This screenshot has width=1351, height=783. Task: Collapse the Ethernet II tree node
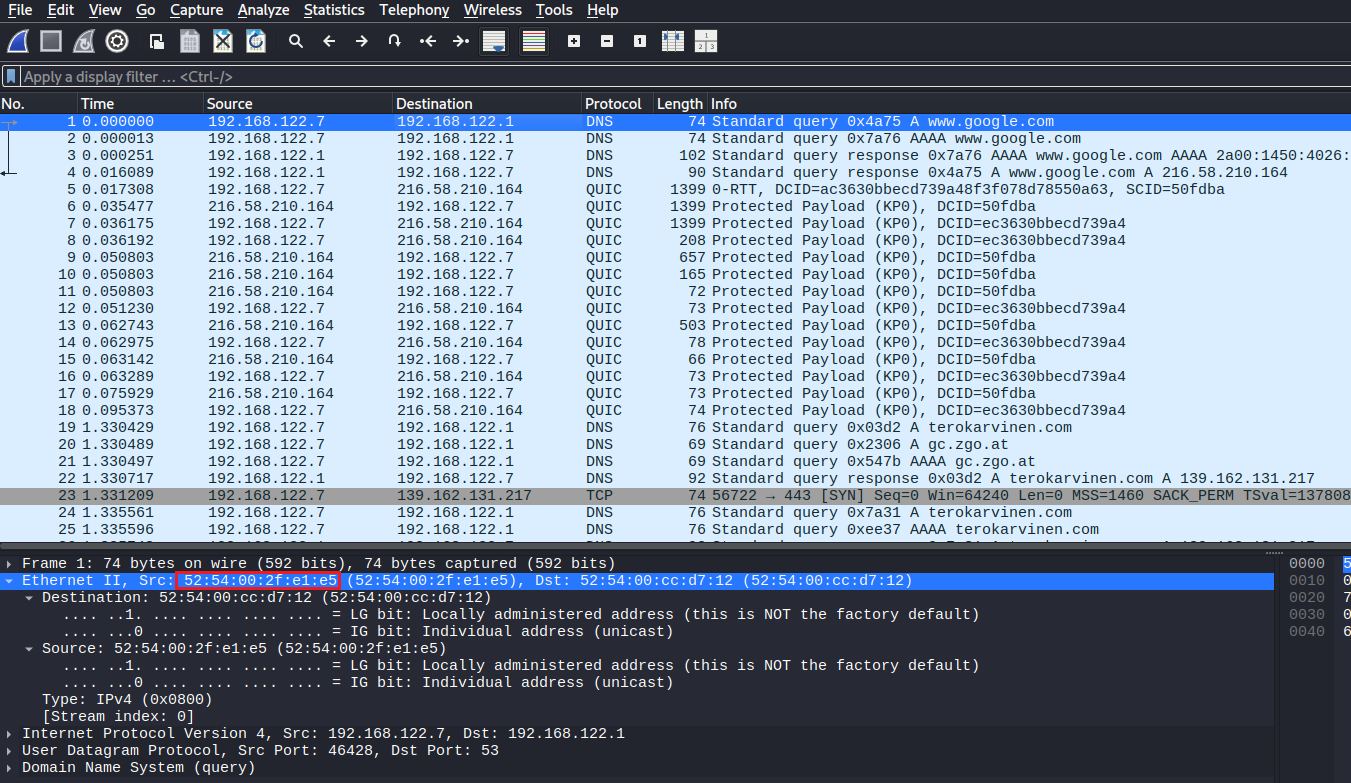tap(10, 581)
